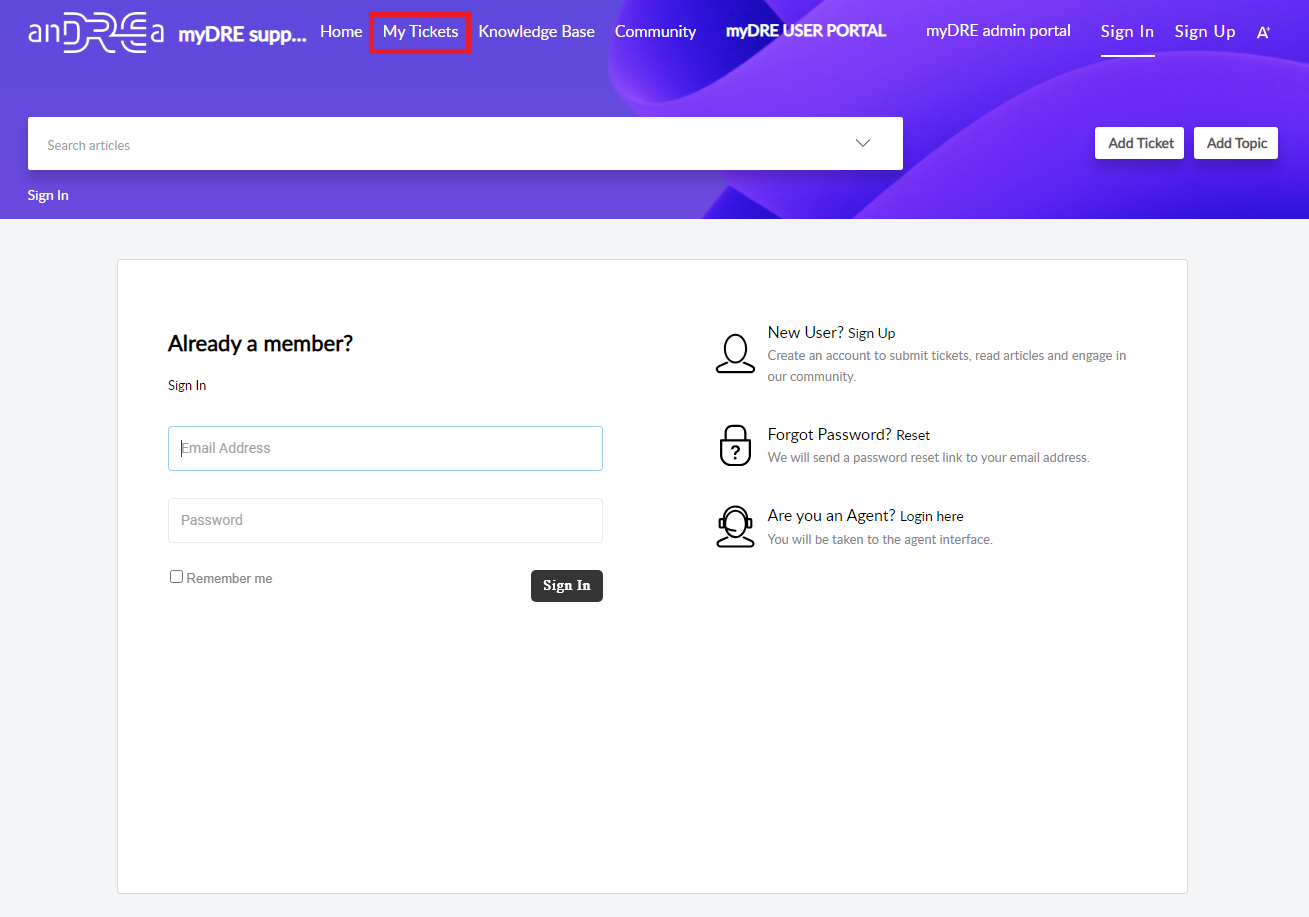Open the My Tickets tab

420,32
